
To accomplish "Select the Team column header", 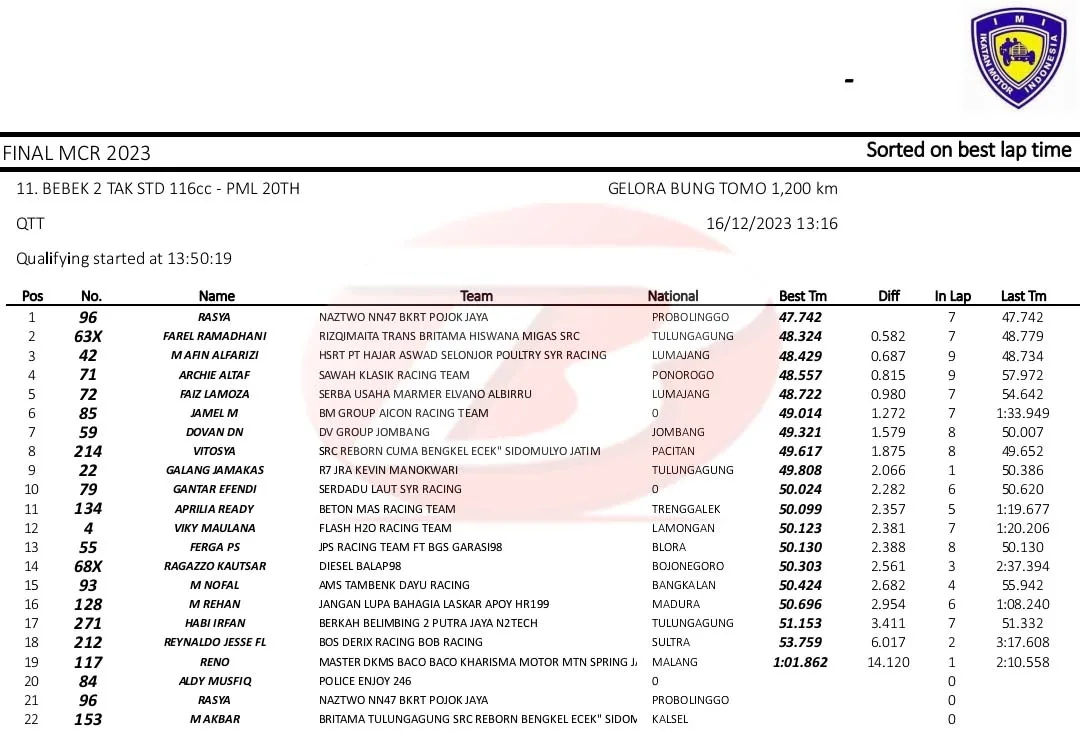I will pos(476,296).
